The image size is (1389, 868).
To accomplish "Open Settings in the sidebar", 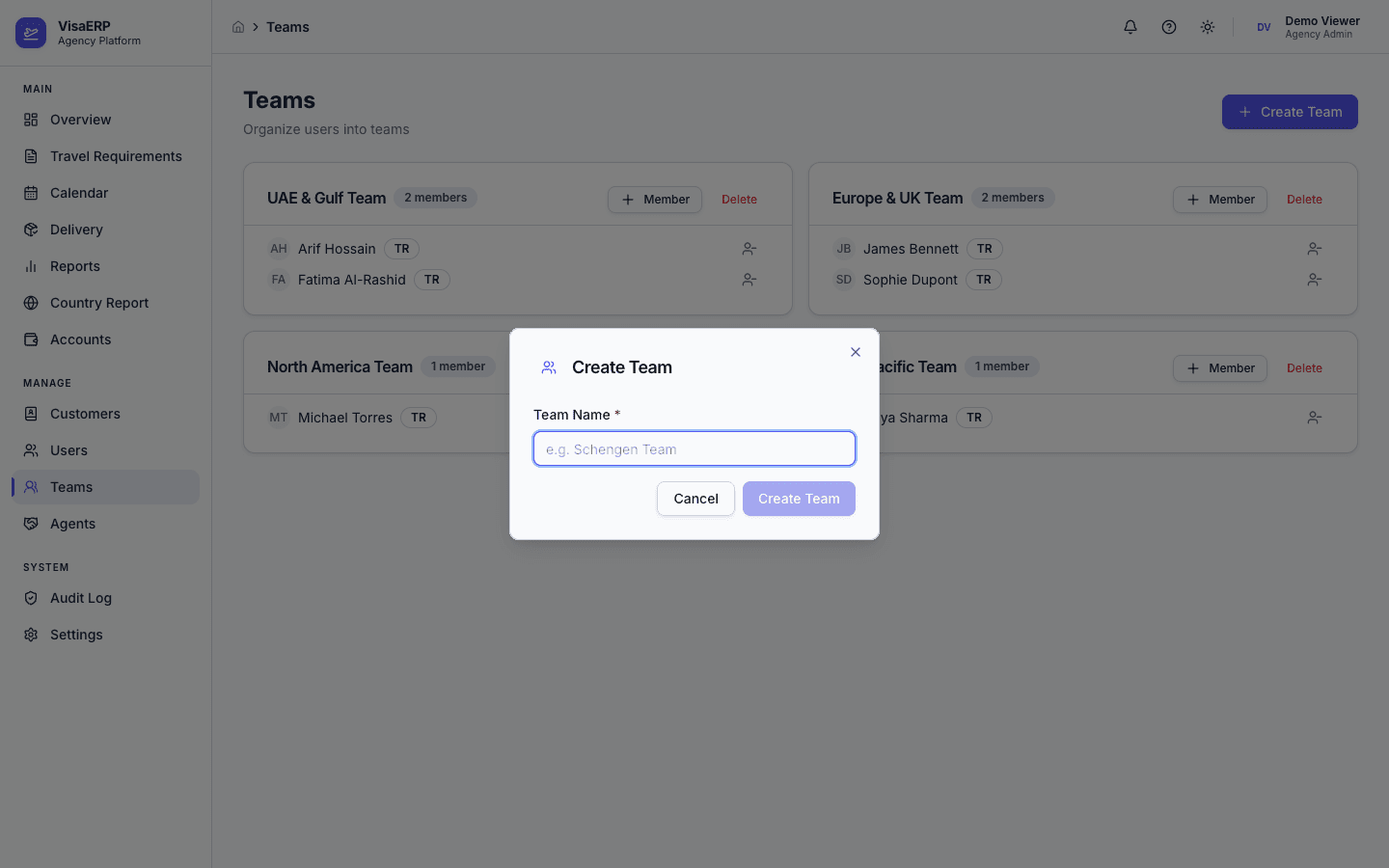I will click(76, 635).
